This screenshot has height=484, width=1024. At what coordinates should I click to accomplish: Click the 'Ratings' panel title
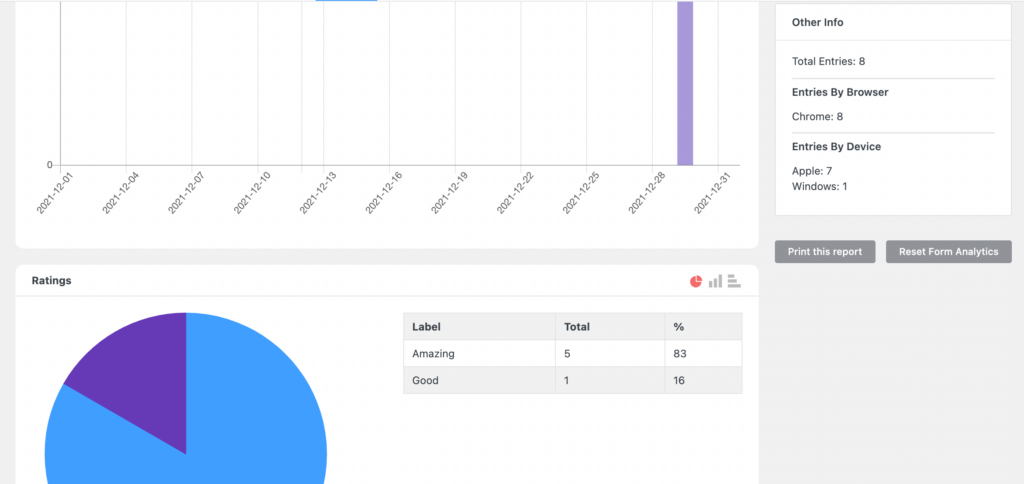coord(52,281)
